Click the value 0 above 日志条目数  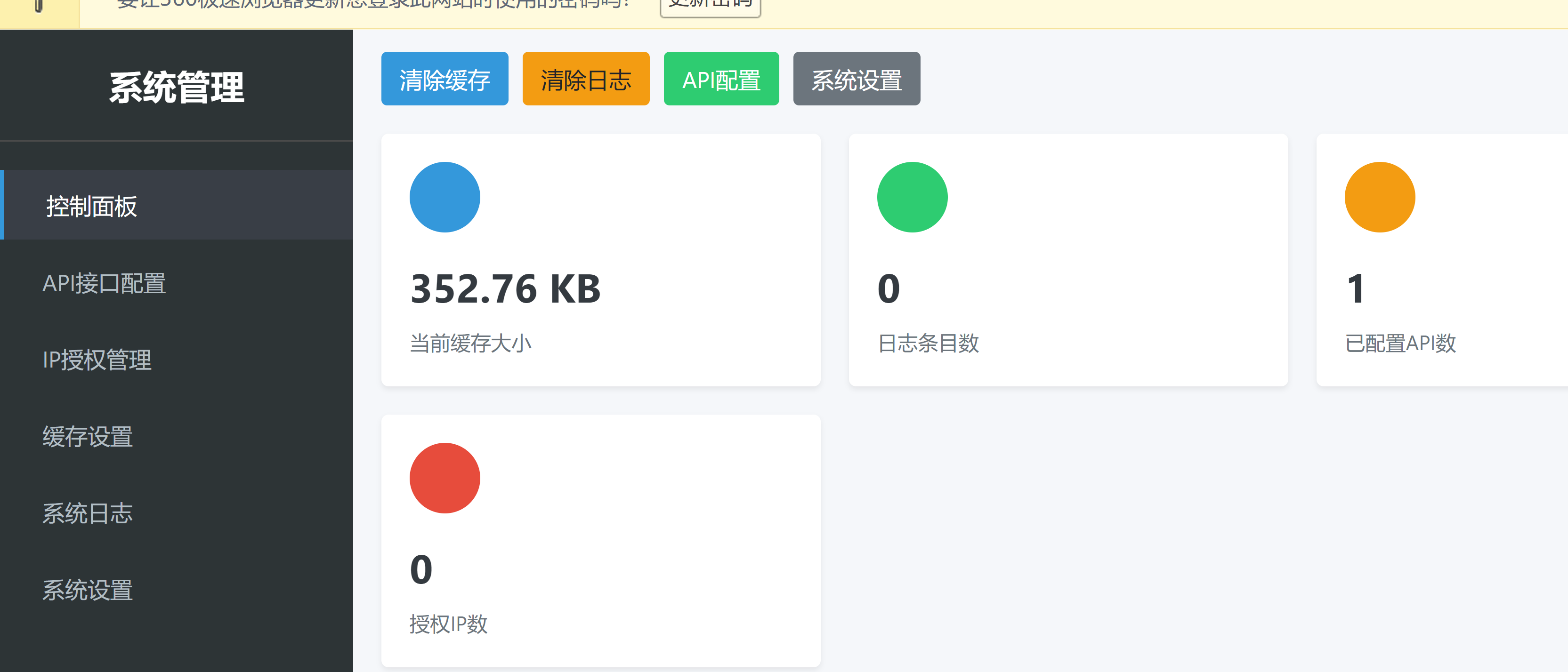click(x=888, y=288)
